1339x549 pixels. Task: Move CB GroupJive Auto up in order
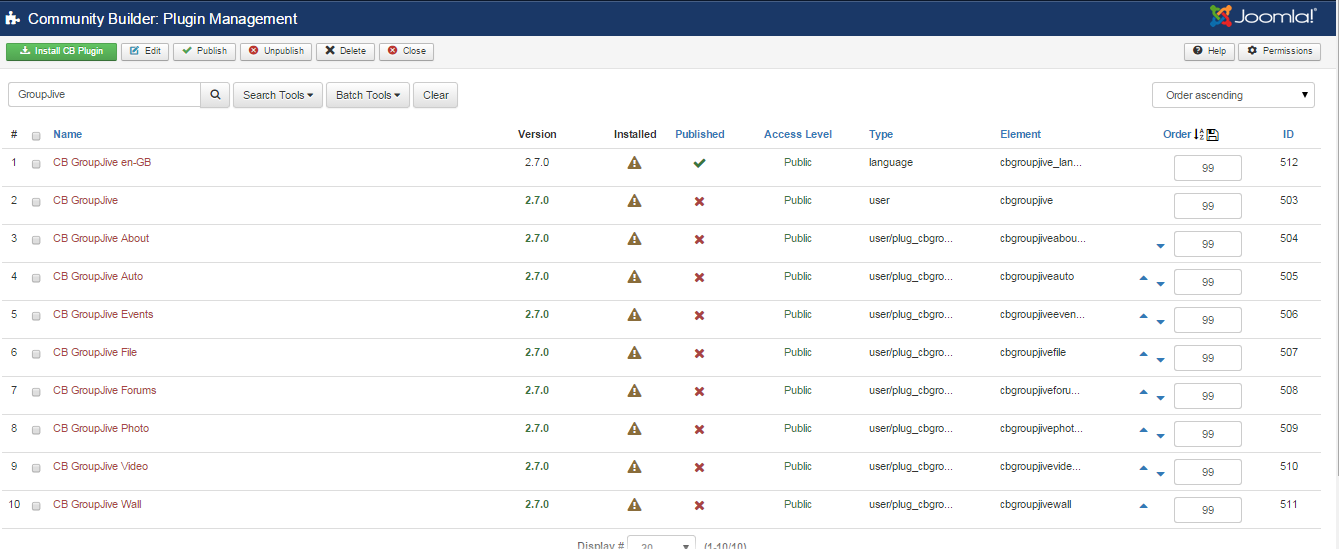(x=1144, y=278)
